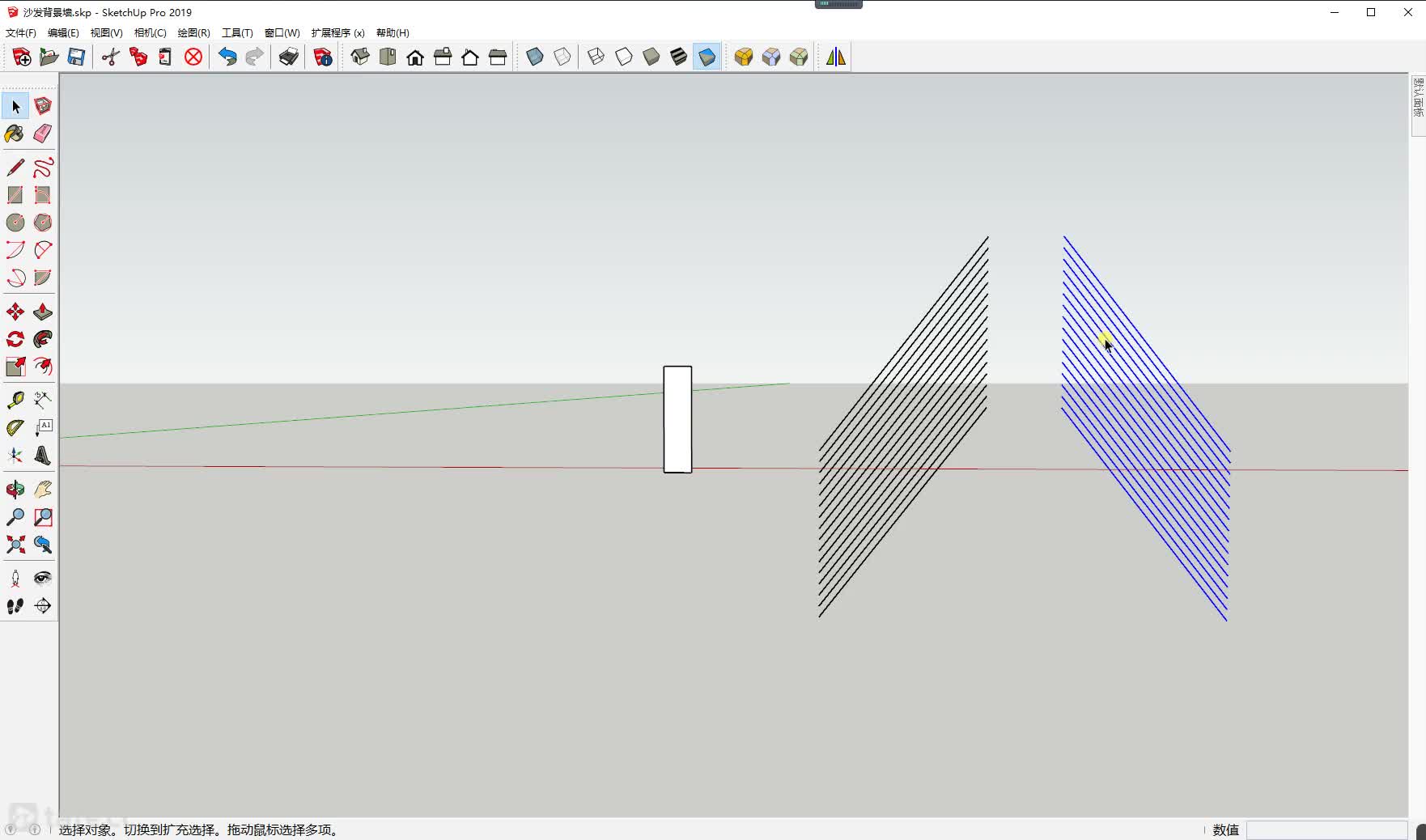Open Model Info from toolbar

[323, 57]
